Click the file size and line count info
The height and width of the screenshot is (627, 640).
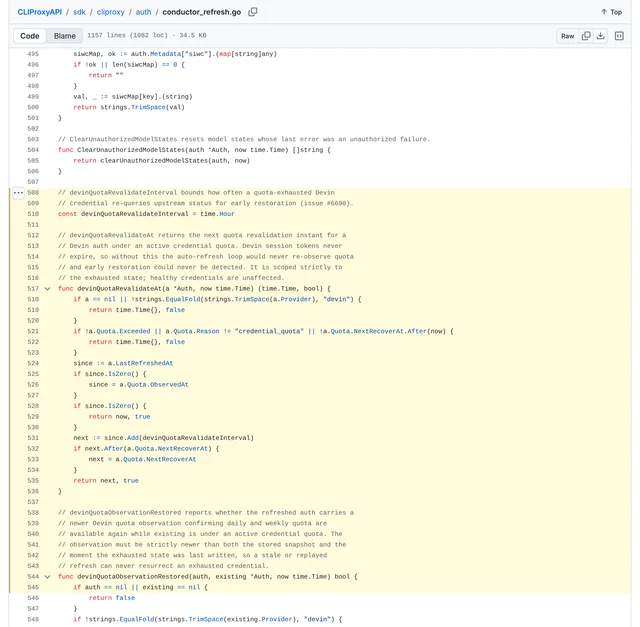[147, 36]
